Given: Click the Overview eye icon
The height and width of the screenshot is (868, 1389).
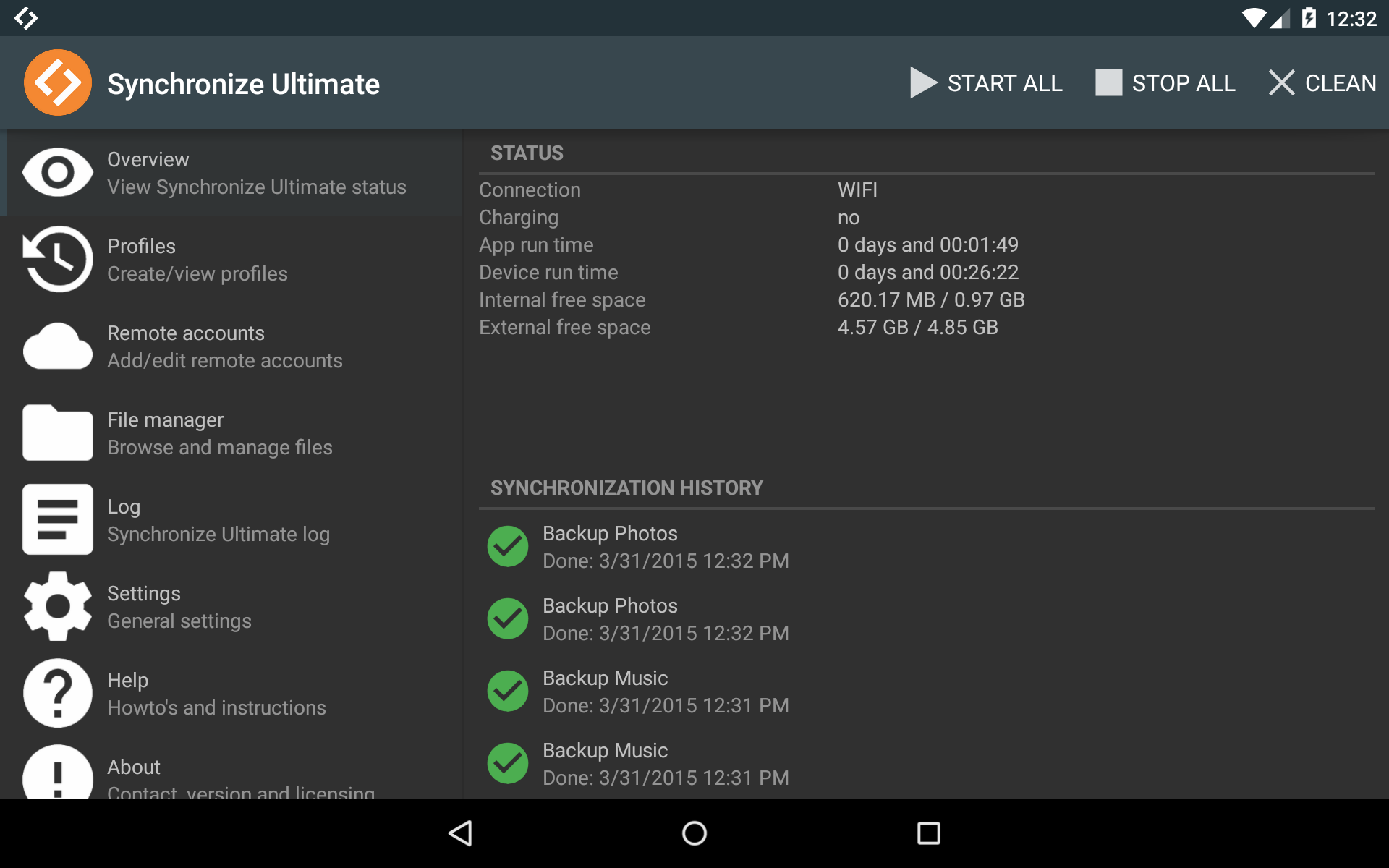Looking at the screenshot, I should pos(58,172).
